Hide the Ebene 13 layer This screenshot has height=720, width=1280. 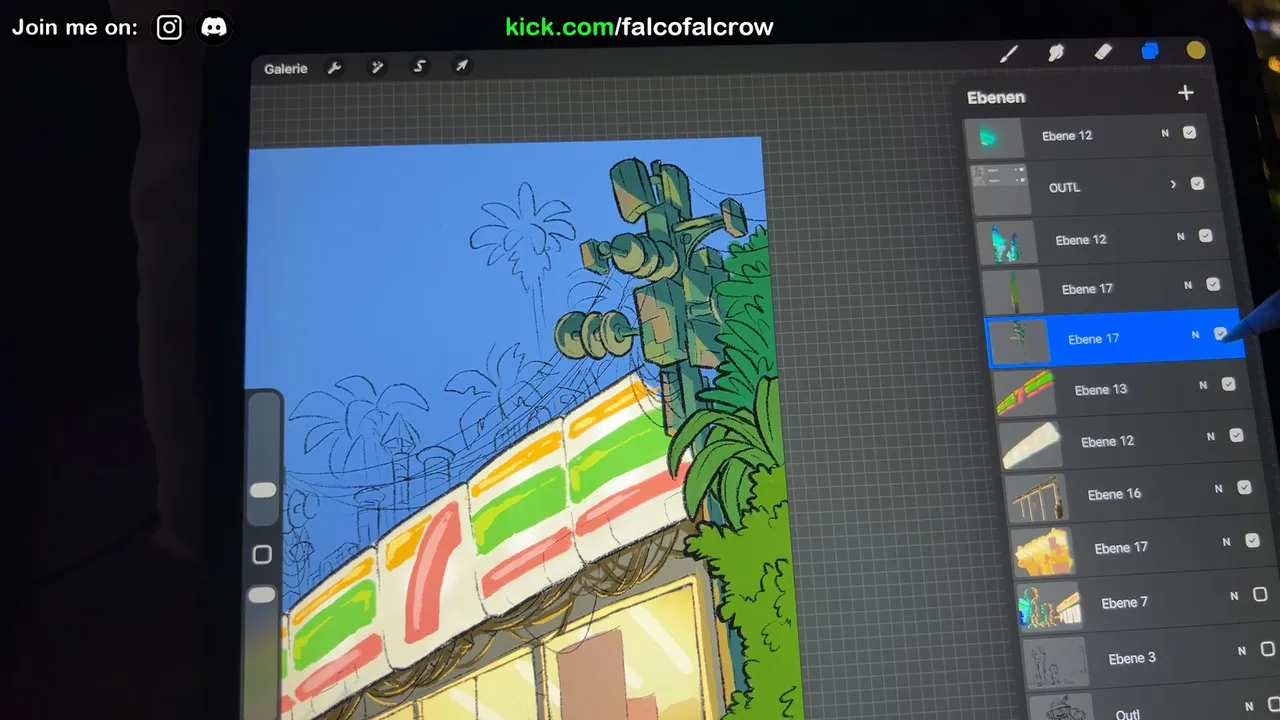(x=1228, y=384)
